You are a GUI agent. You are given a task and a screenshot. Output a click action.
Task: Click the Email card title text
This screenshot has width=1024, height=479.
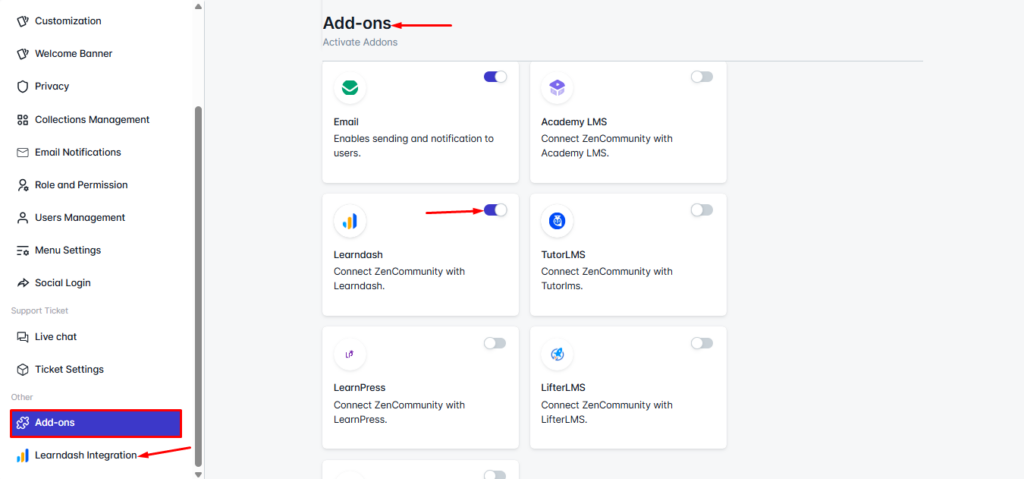pos(346,122)
